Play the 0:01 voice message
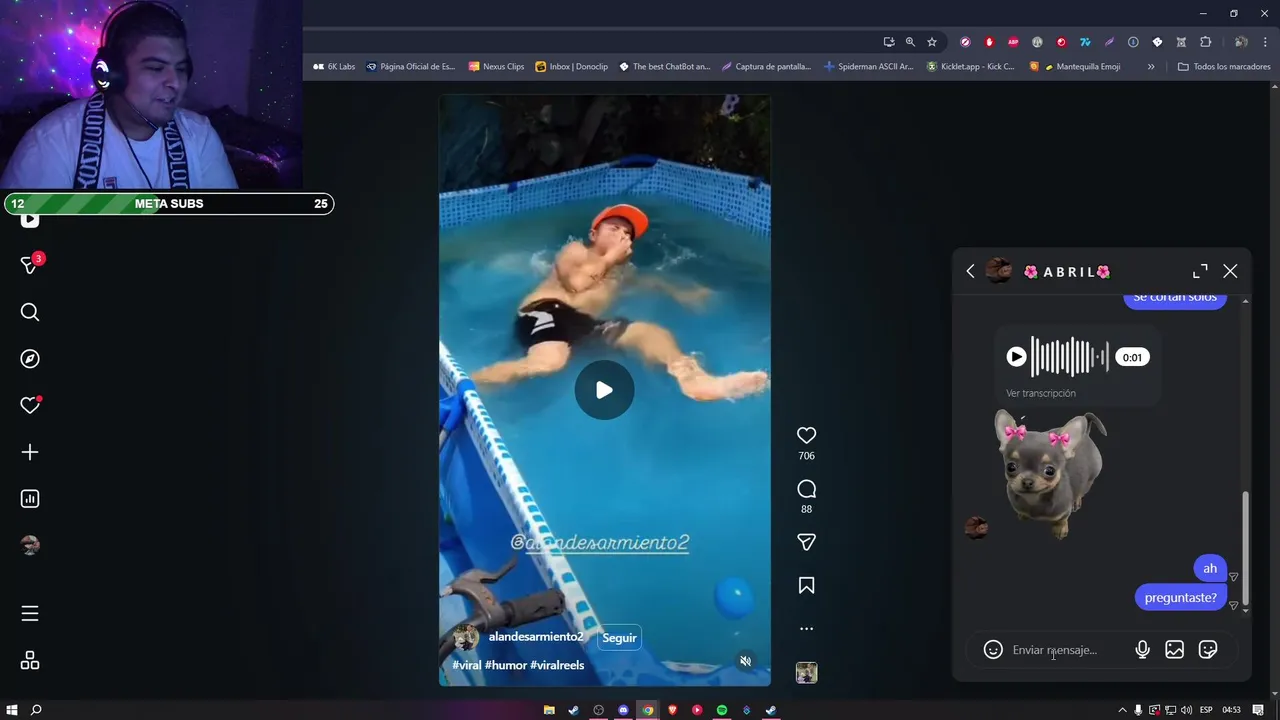The image size is (1280, 720). [x=1016, y=357]
